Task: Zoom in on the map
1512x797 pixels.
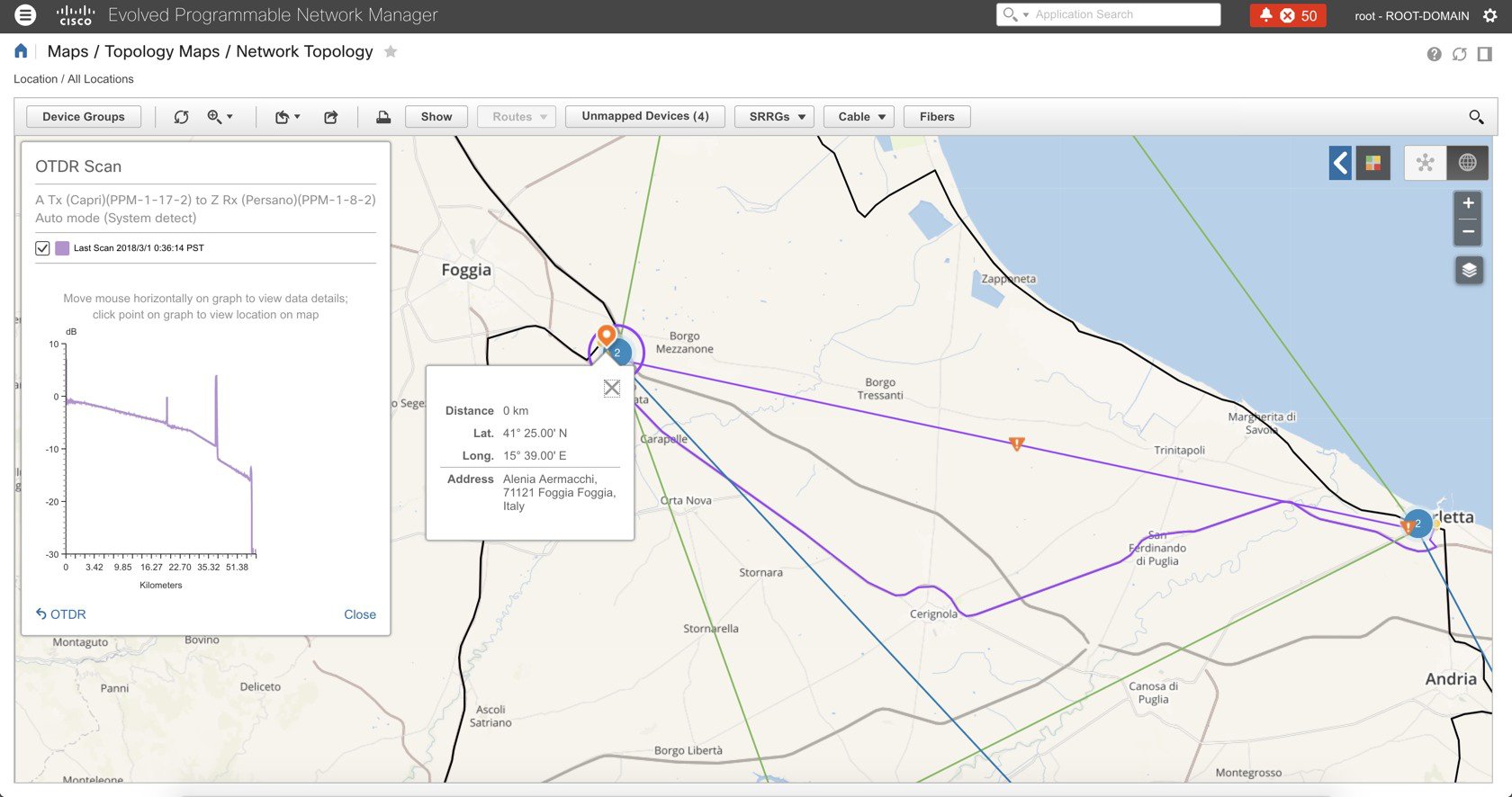Action: click(1468, 203)
